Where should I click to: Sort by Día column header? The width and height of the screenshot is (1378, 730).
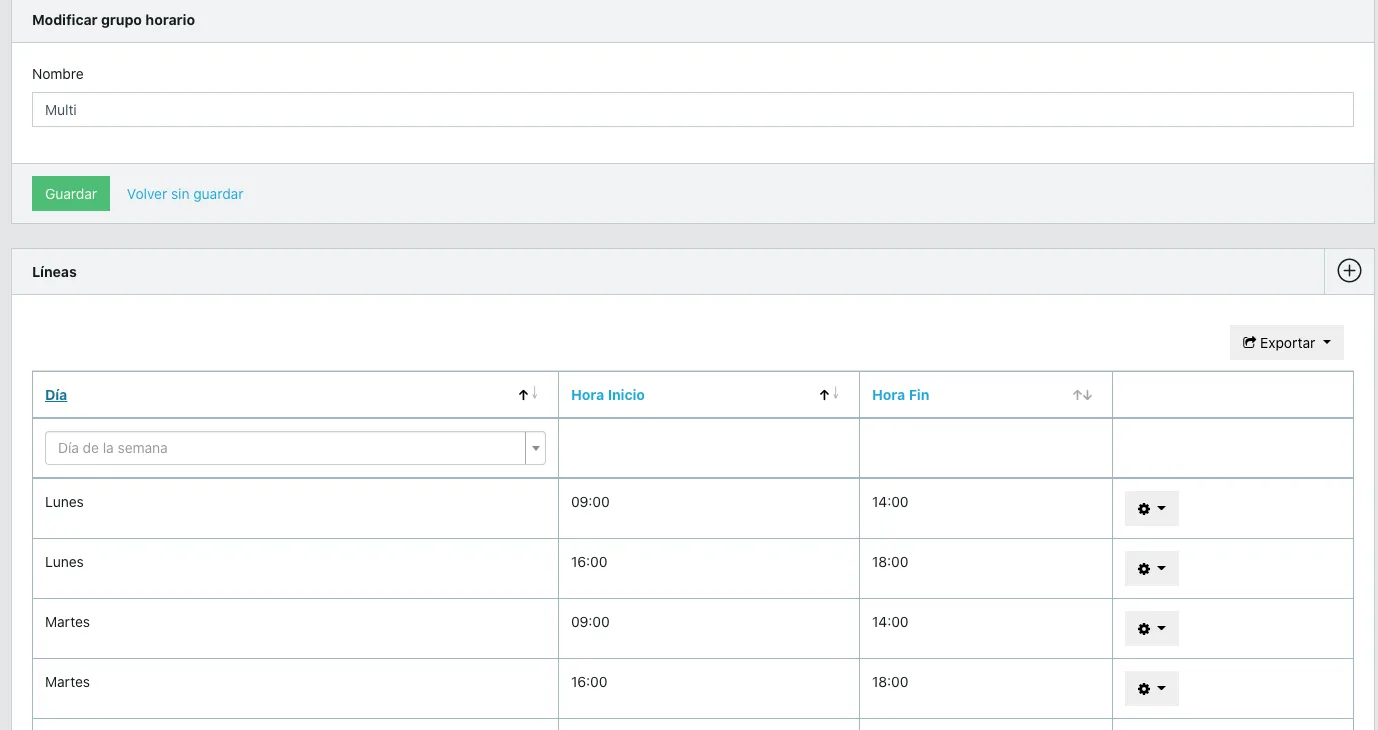[56, 395]
